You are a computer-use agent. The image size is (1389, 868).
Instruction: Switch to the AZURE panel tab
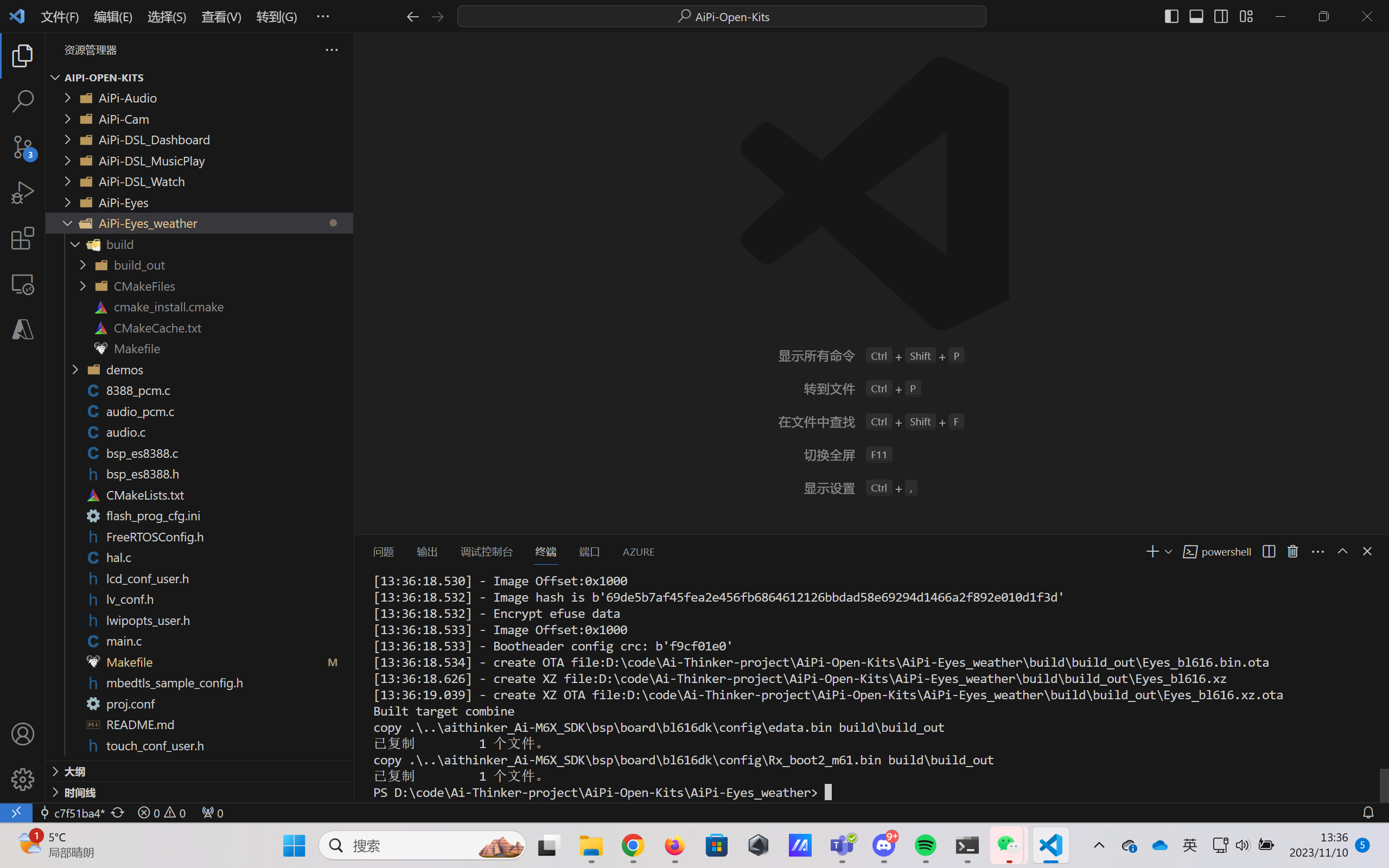pos(638,552)
